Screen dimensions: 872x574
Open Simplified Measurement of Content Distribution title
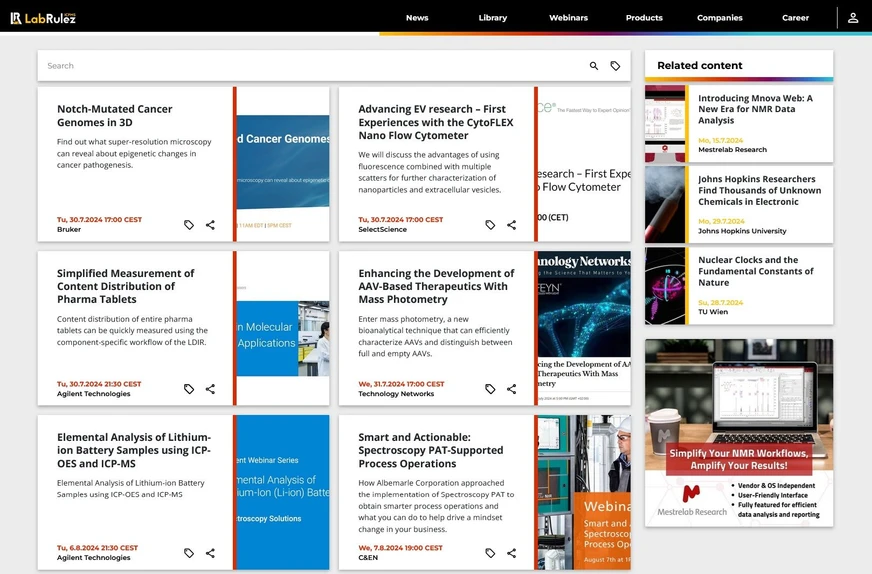pyautogui.click(x=125, y=286)
